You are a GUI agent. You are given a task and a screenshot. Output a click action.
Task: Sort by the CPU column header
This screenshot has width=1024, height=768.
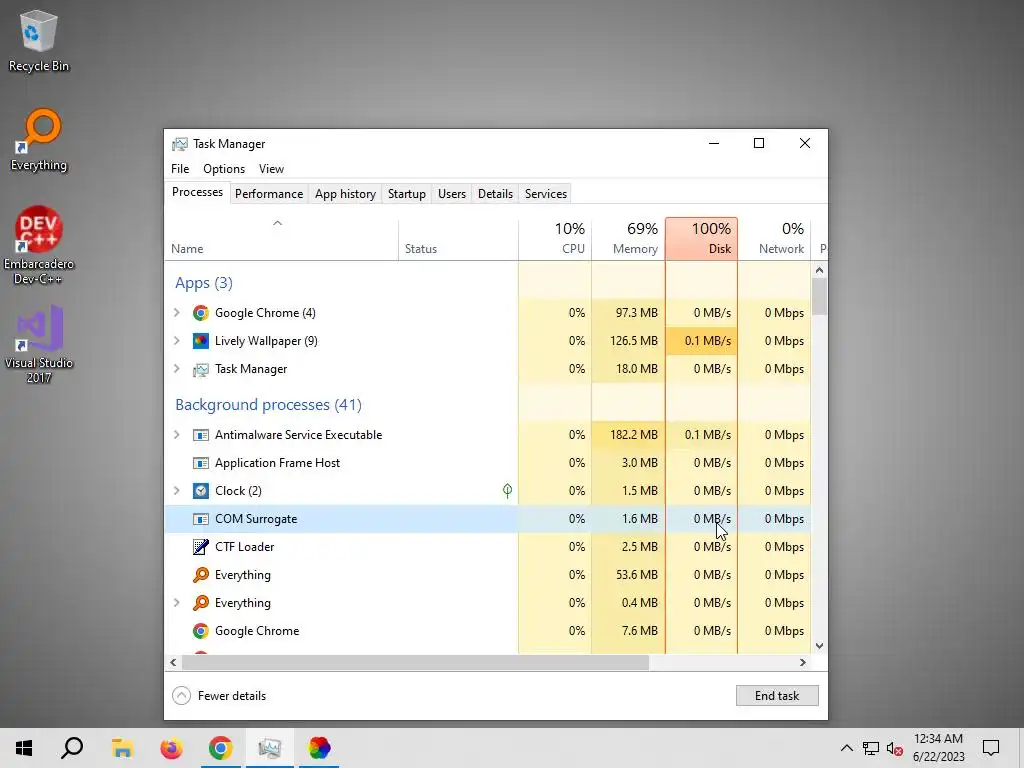pos(555,240)
